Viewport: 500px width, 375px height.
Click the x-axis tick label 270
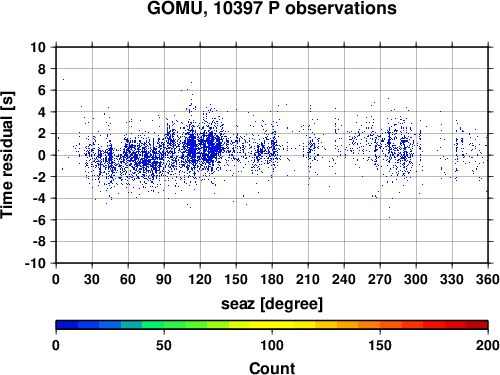[380, 279]
